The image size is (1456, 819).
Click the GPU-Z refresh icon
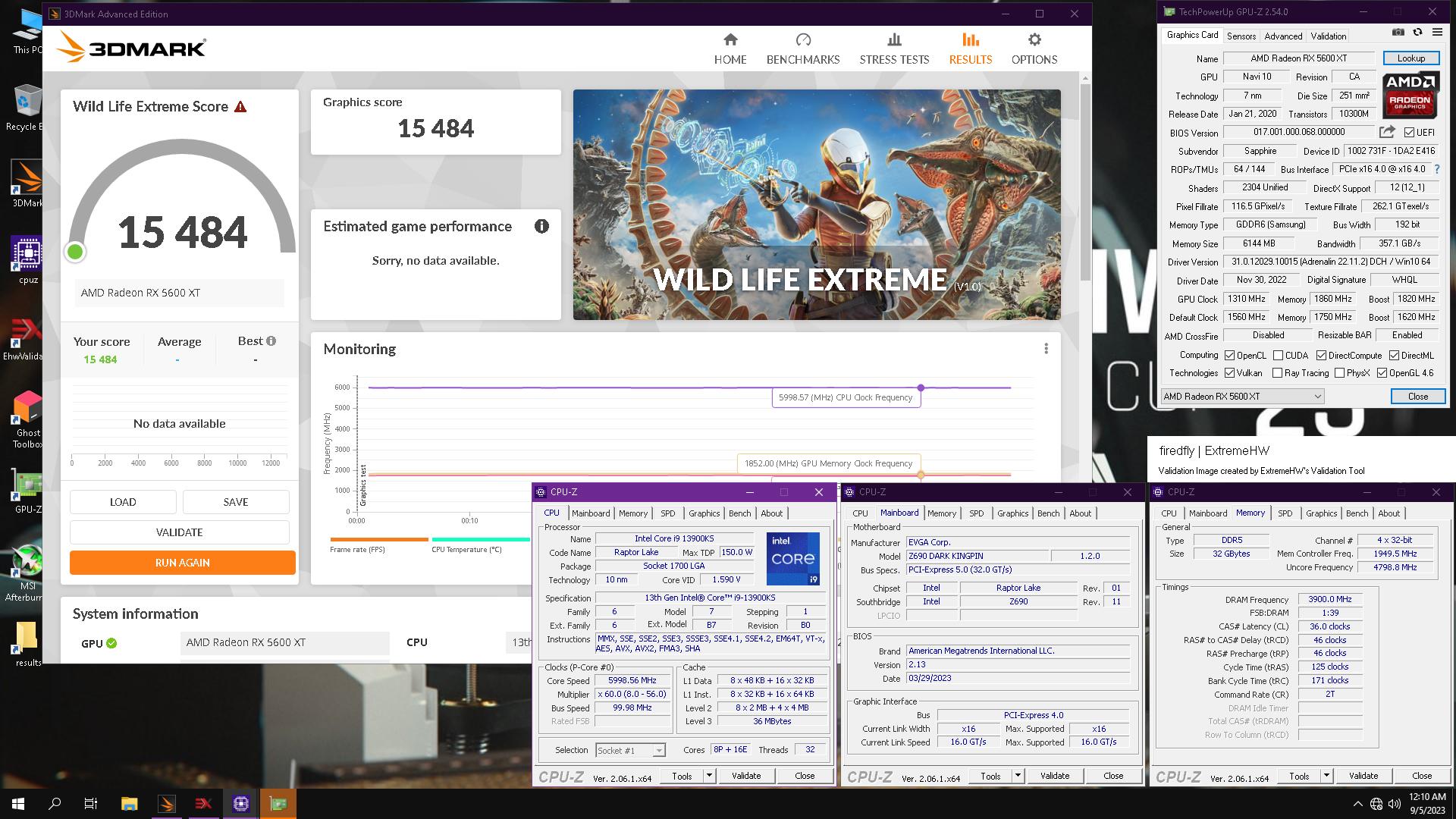1417,33
